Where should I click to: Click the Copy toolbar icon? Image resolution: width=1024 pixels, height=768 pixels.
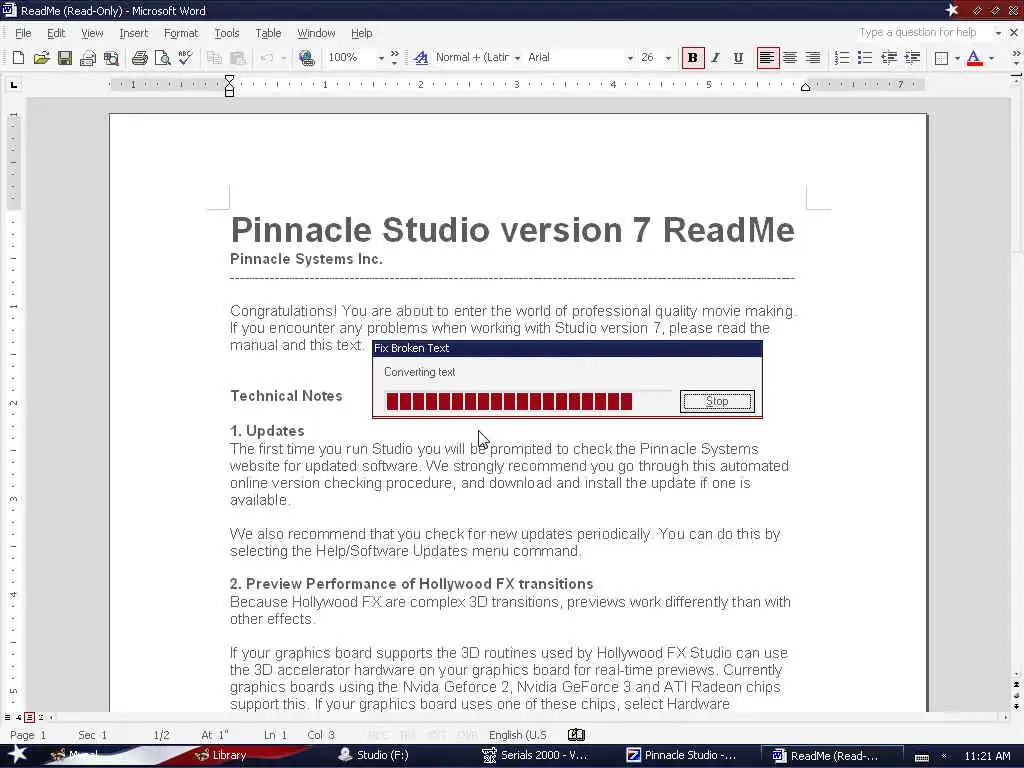[214, 58]
